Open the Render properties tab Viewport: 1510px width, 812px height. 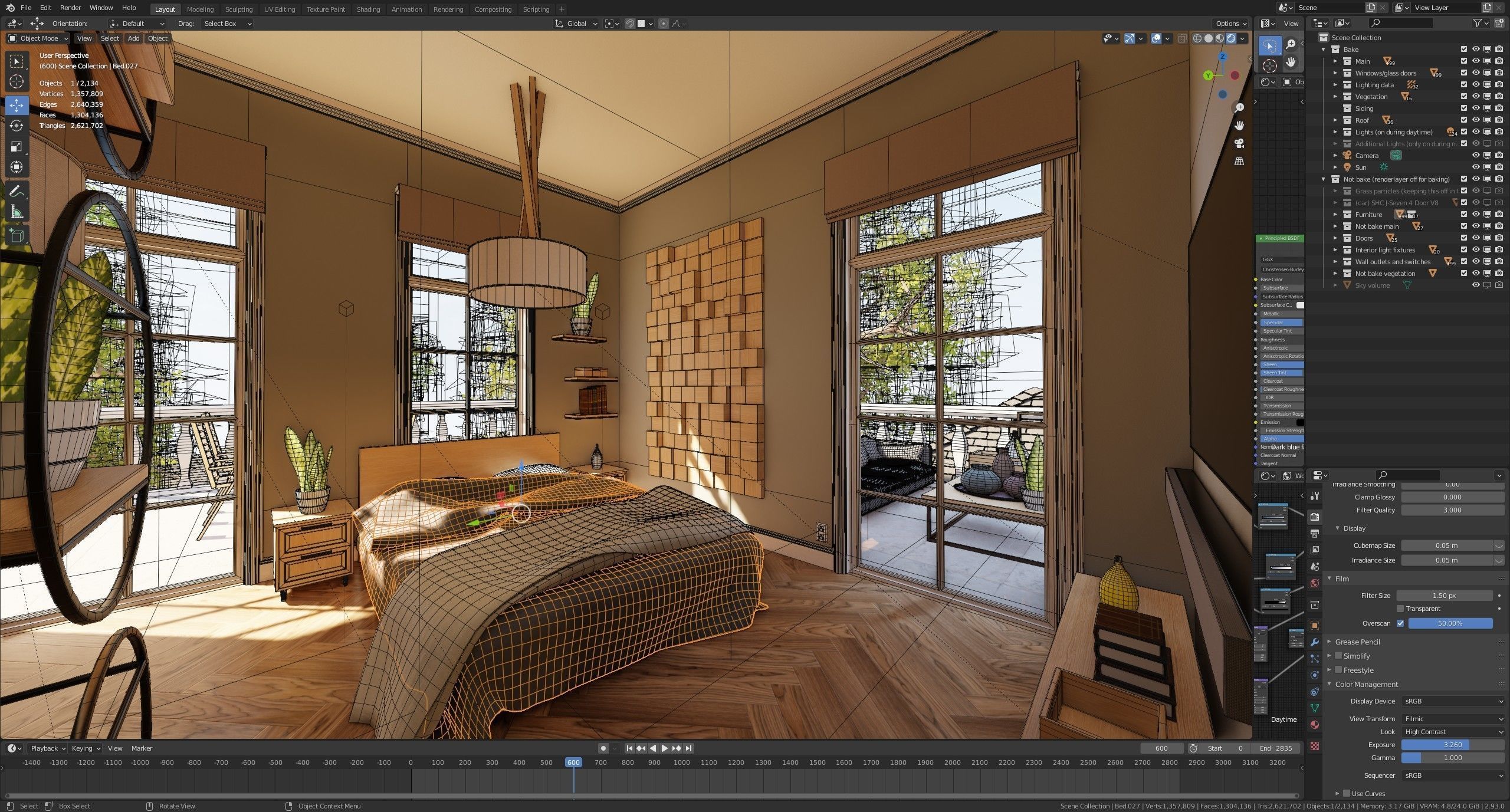point(1315,517)
